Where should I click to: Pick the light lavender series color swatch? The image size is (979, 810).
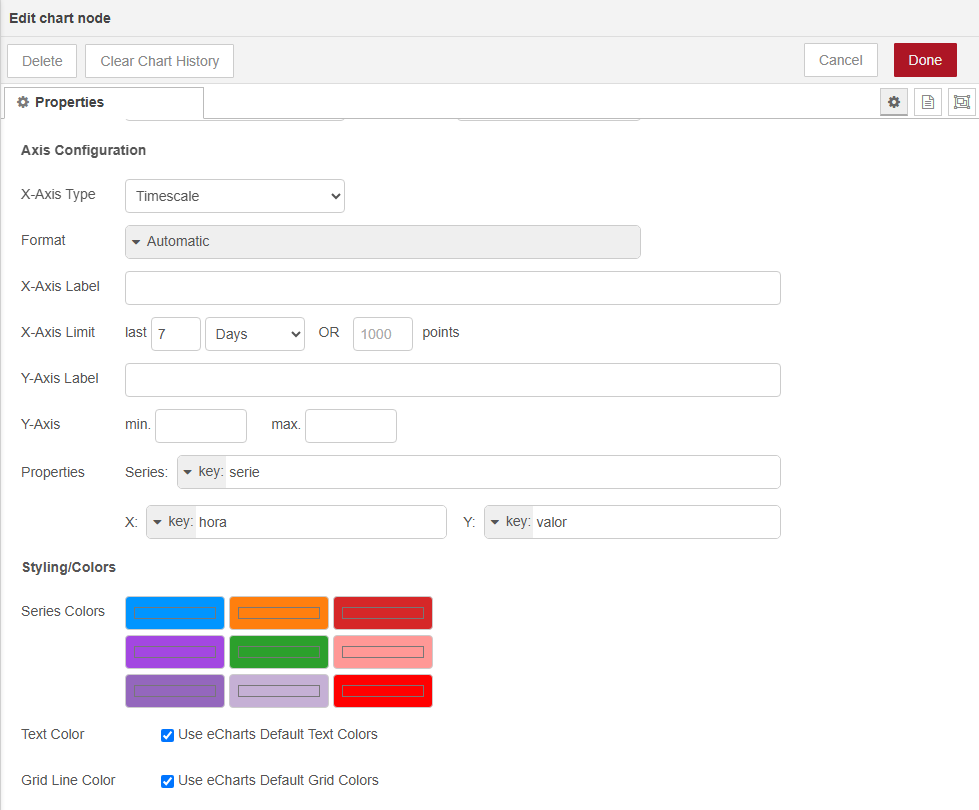pyautogui.click(x=279, y=691)
